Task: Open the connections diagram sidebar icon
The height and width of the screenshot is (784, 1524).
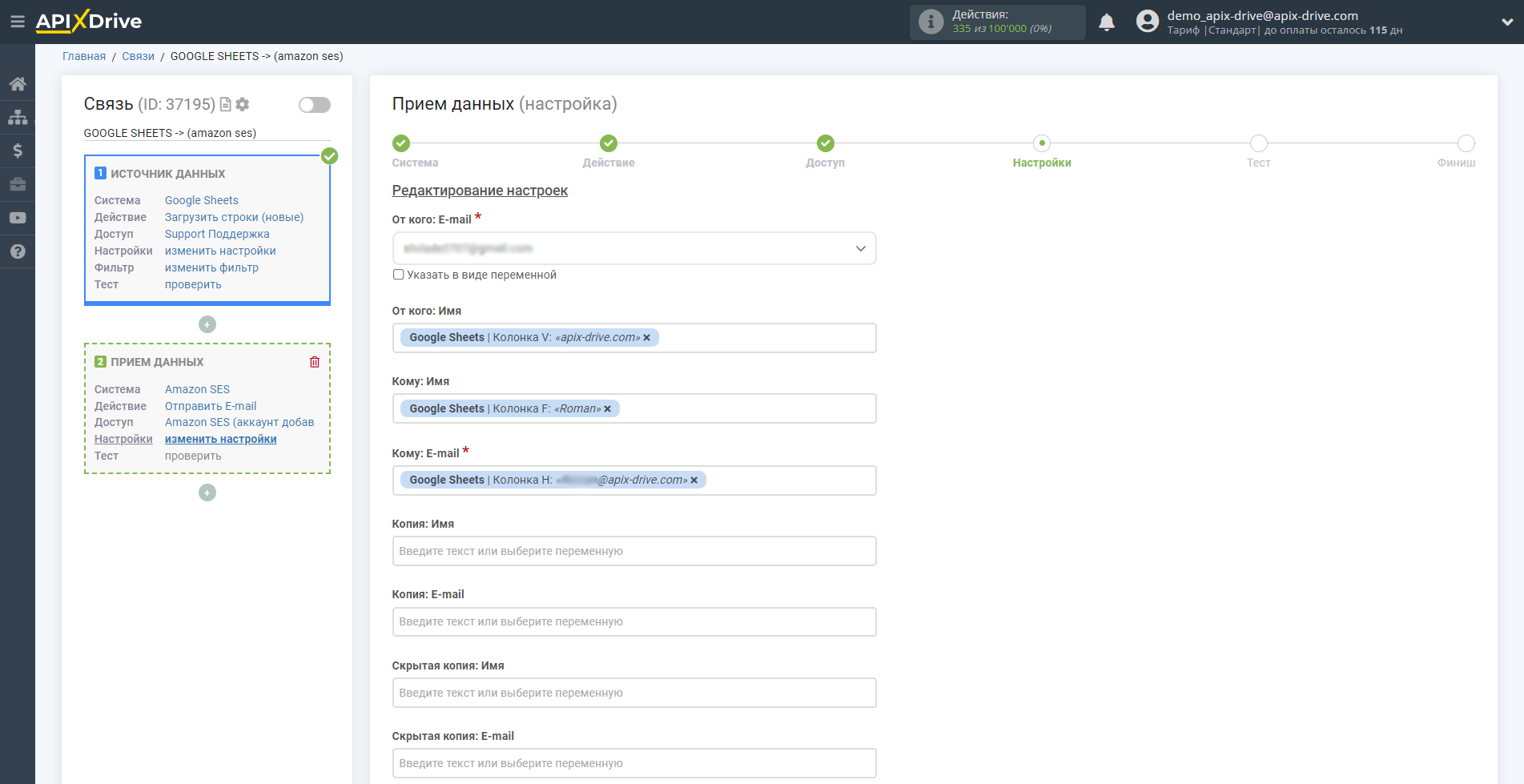Action: tap(18, 118)
